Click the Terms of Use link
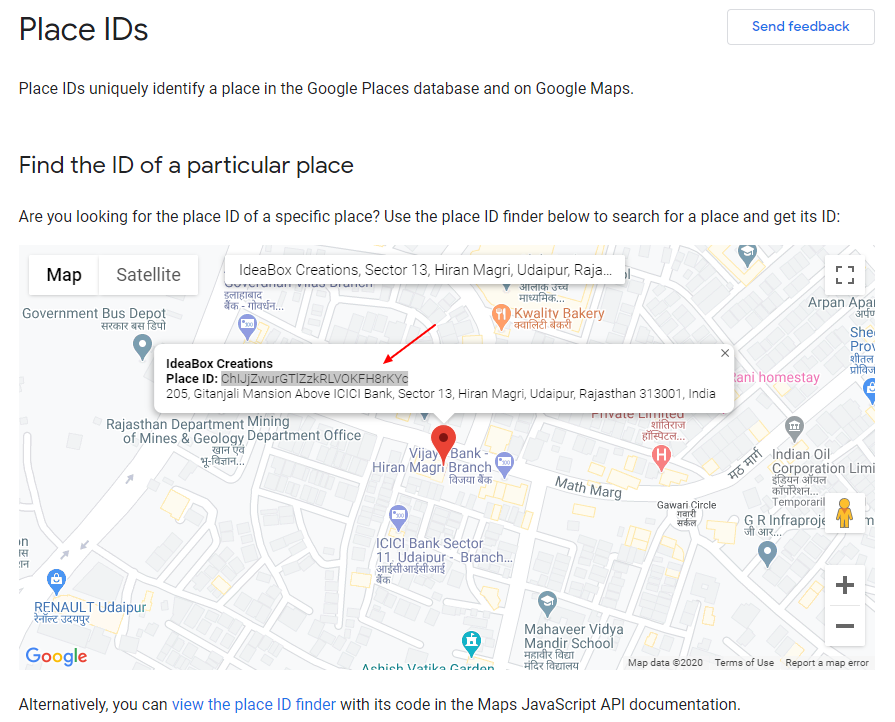895x722 pixels. (x=744, y=663)
